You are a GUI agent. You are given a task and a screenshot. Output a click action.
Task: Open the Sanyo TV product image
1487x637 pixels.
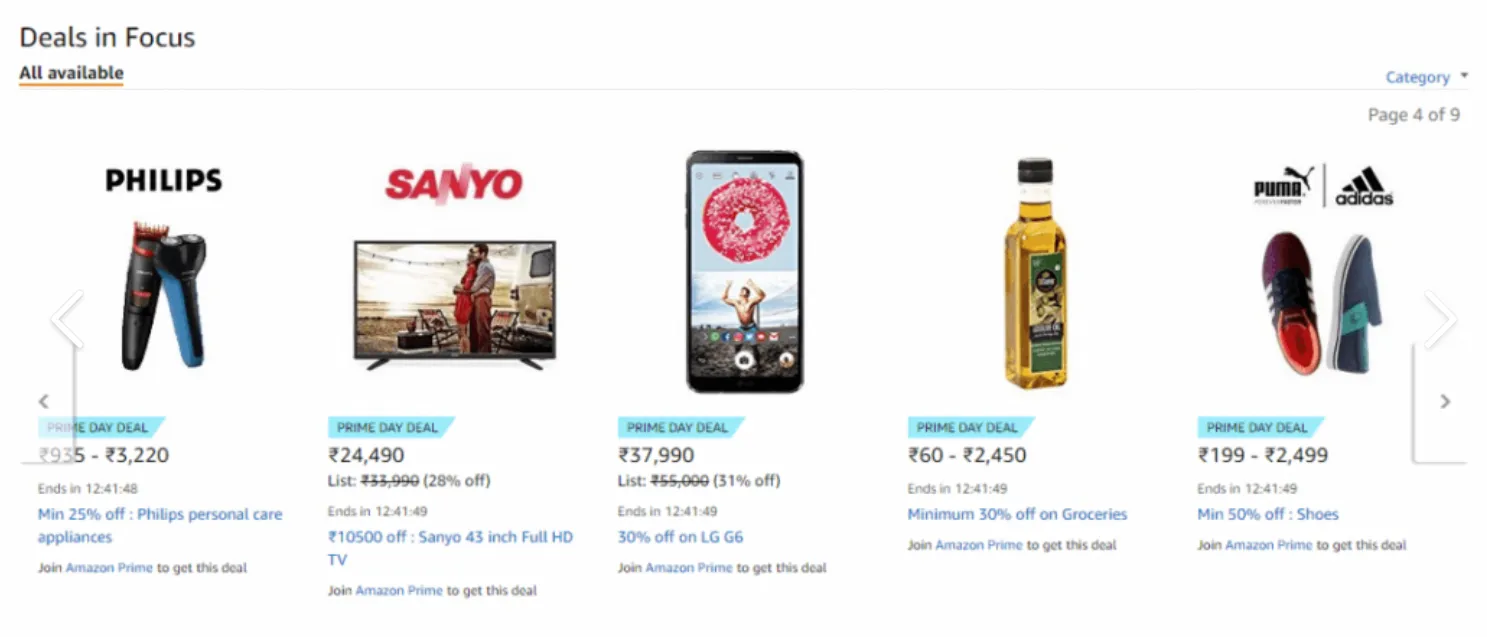(x=455, y=305)
